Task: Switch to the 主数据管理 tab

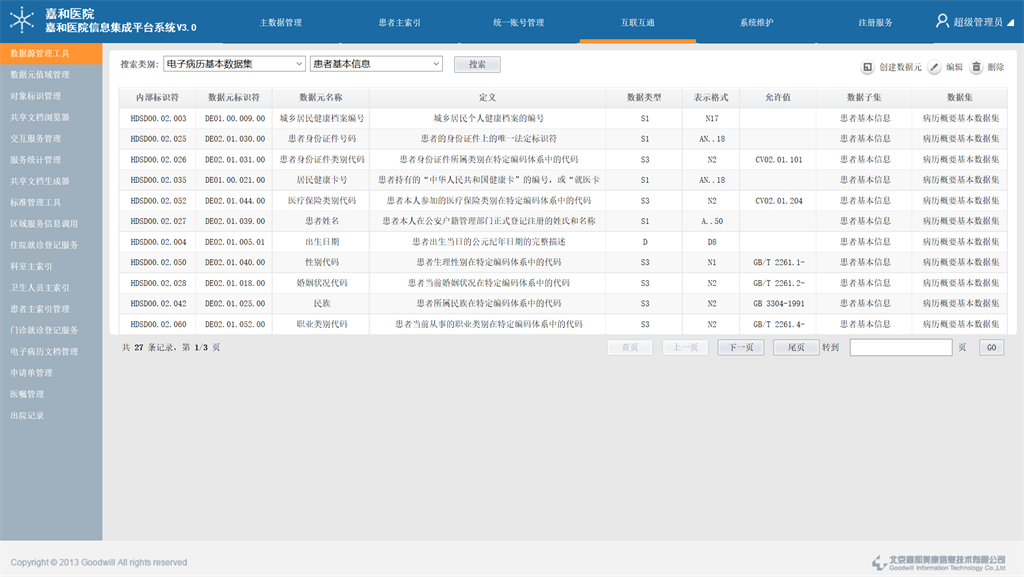Action: tap(280, 22)
